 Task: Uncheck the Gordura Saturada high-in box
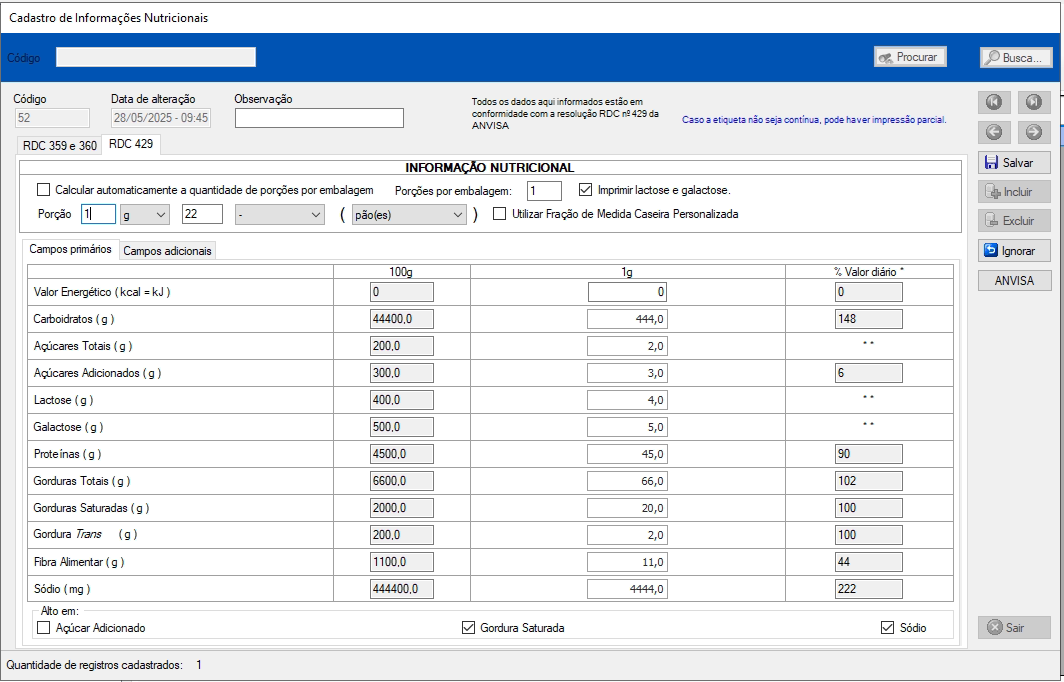pos(468,628)
